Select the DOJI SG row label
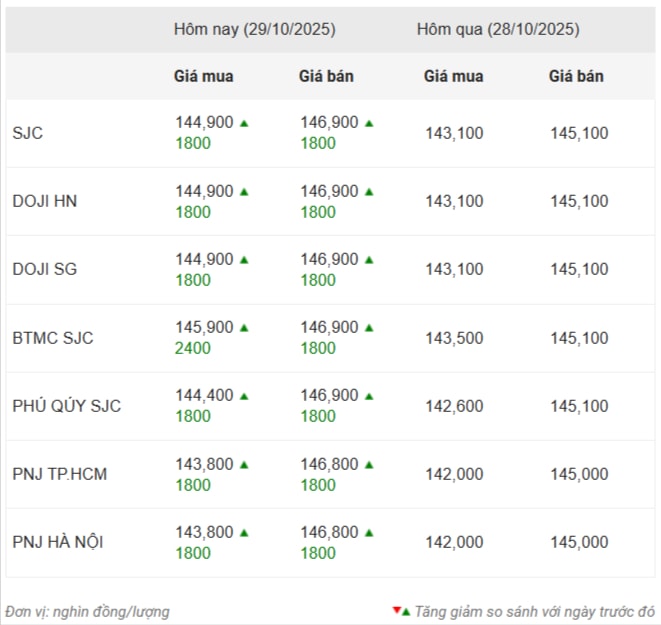Image resolution: width=661 pixels, height=625 pixels. 45,269
